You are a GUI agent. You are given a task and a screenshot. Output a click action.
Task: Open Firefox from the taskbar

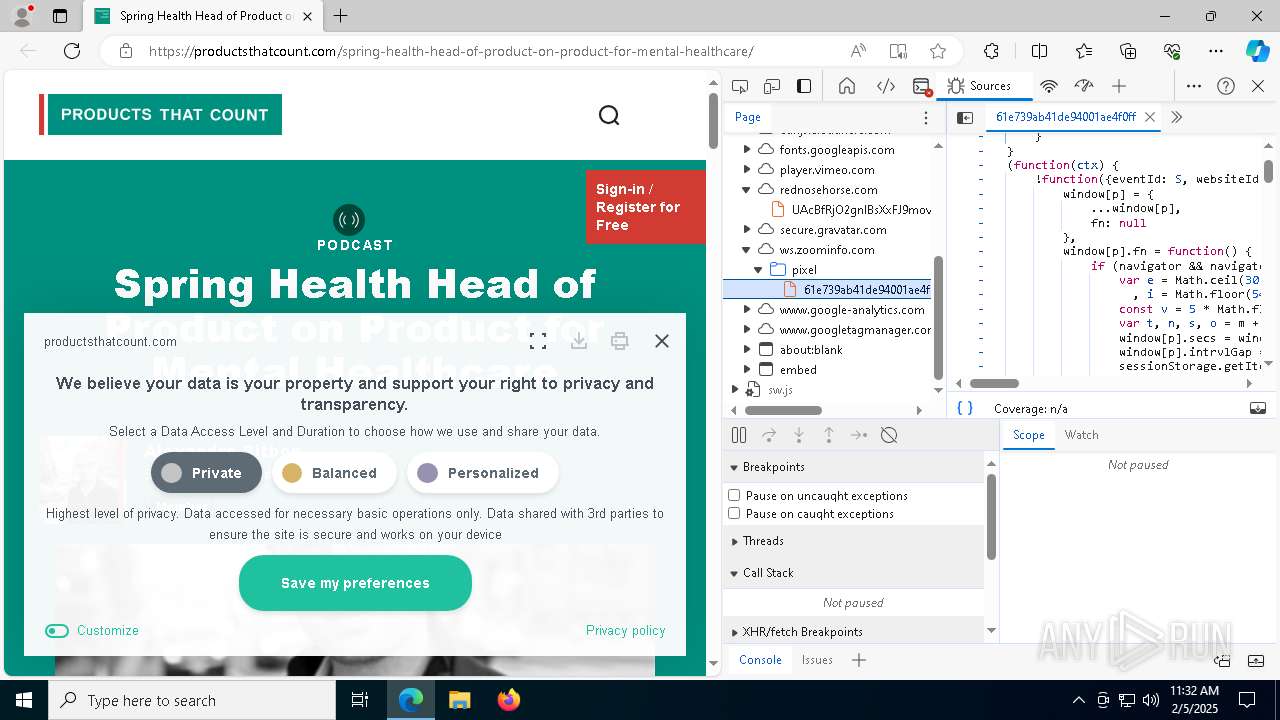[x=508, y=700]
